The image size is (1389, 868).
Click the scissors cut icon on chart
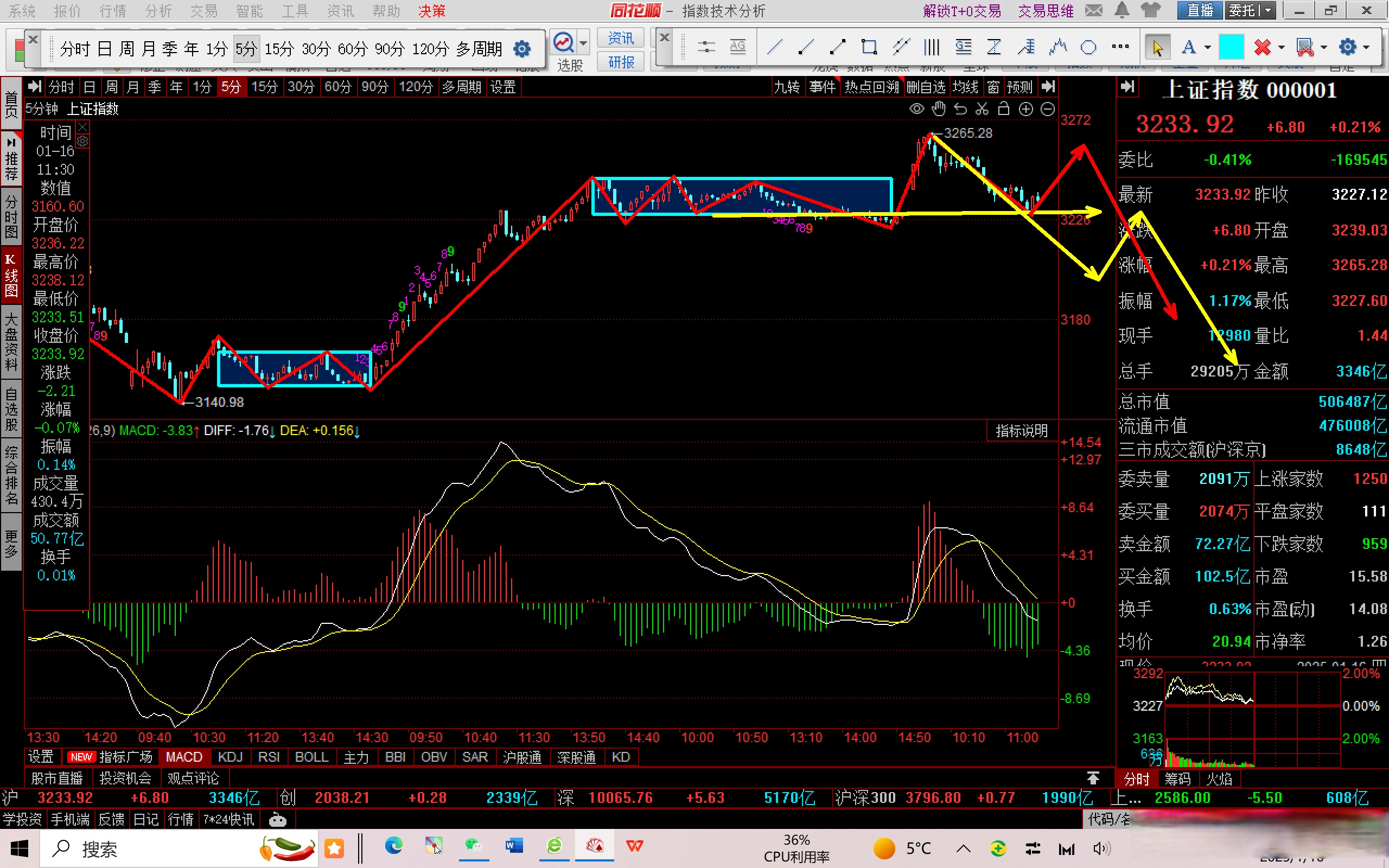(982, 108)
